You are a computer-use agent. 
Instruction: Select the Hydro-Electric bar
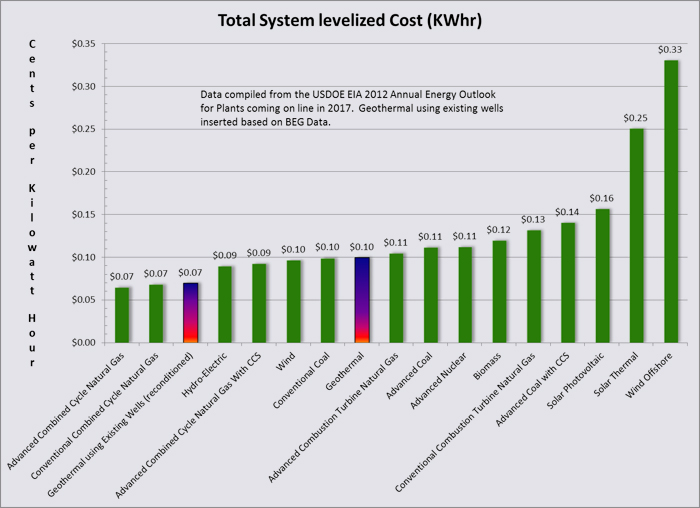[225, 304]
